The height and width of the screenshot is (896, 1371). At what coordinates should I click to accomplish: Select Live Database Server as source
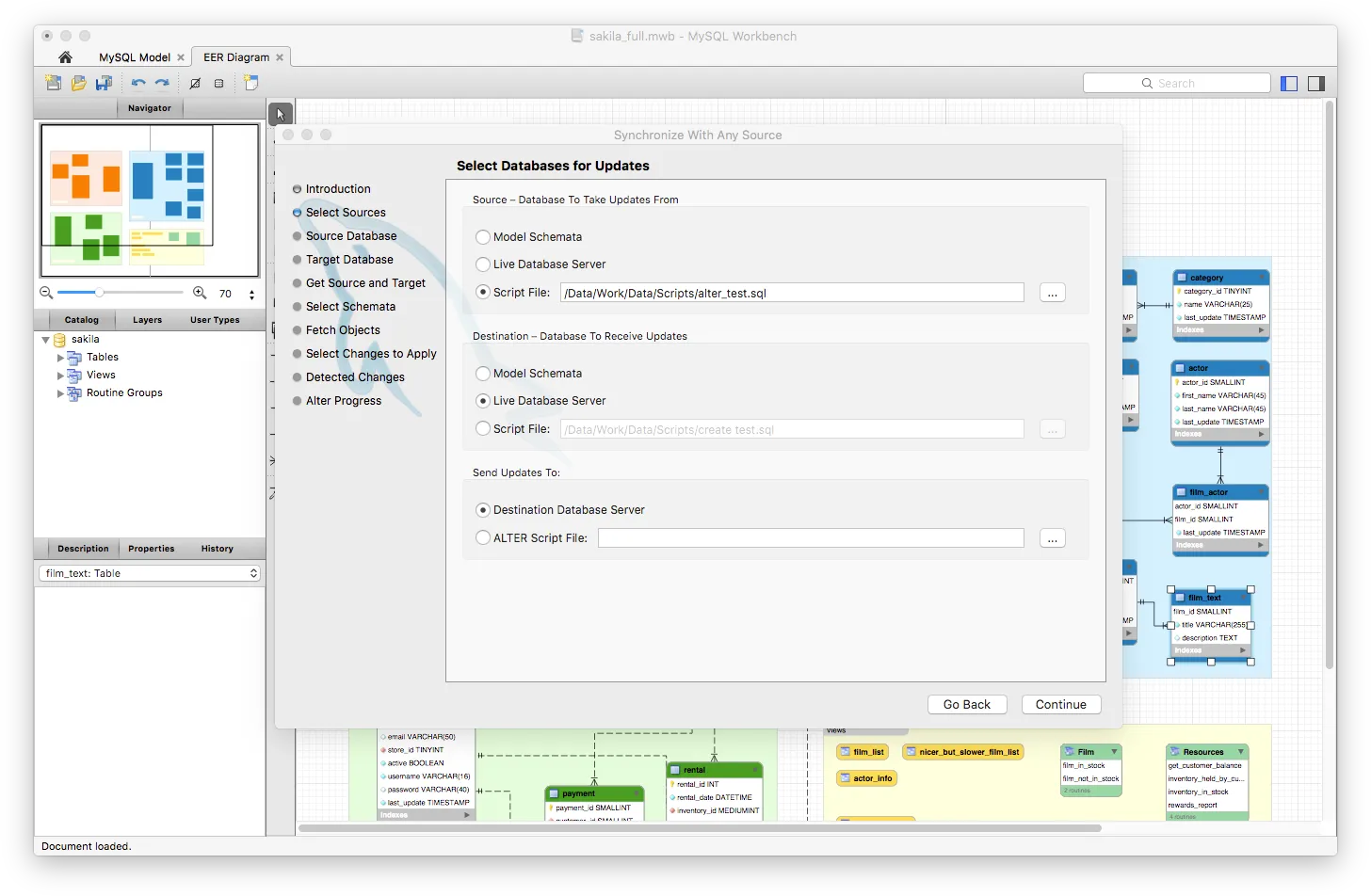click(x=483, y=264)
